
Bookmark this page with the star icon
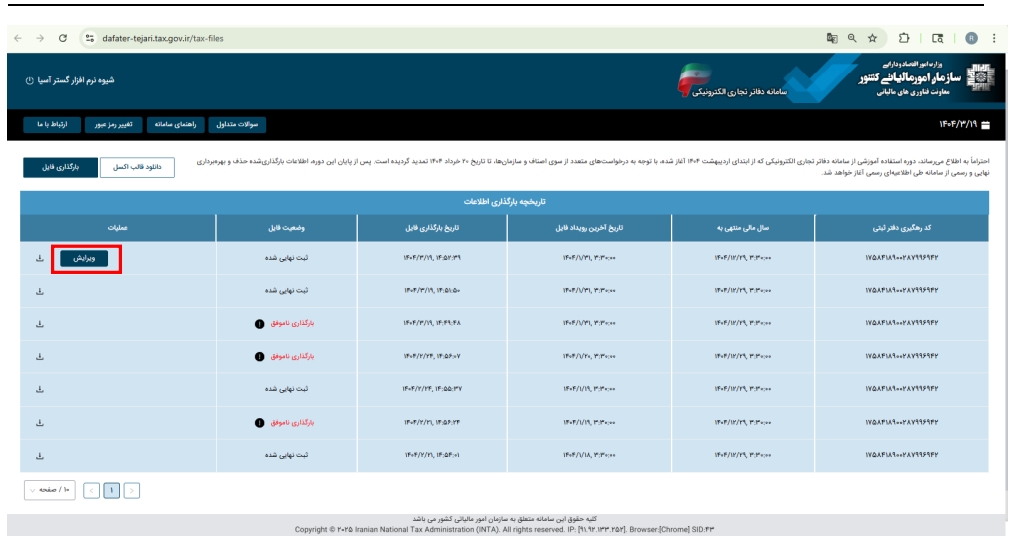(x=873, y=38)
